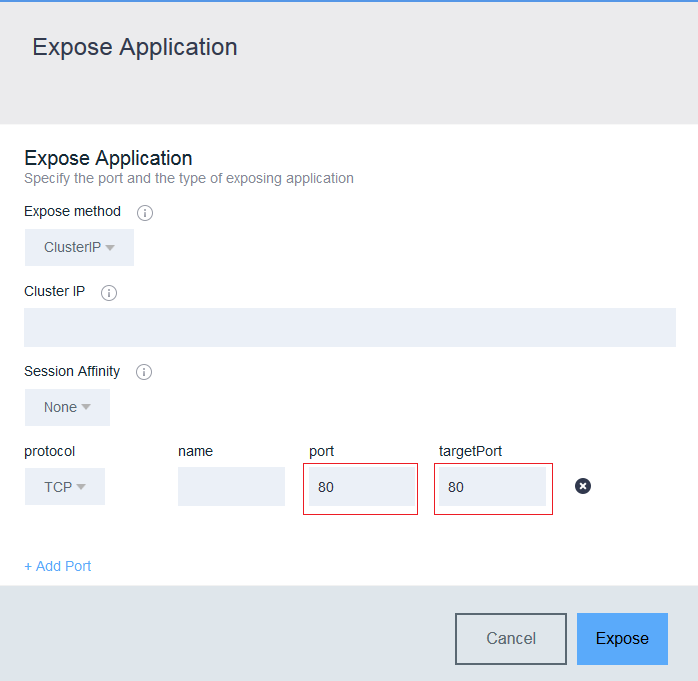
Task: Click the 'Session Affinity' label text
Action: [x=72, y=371]
